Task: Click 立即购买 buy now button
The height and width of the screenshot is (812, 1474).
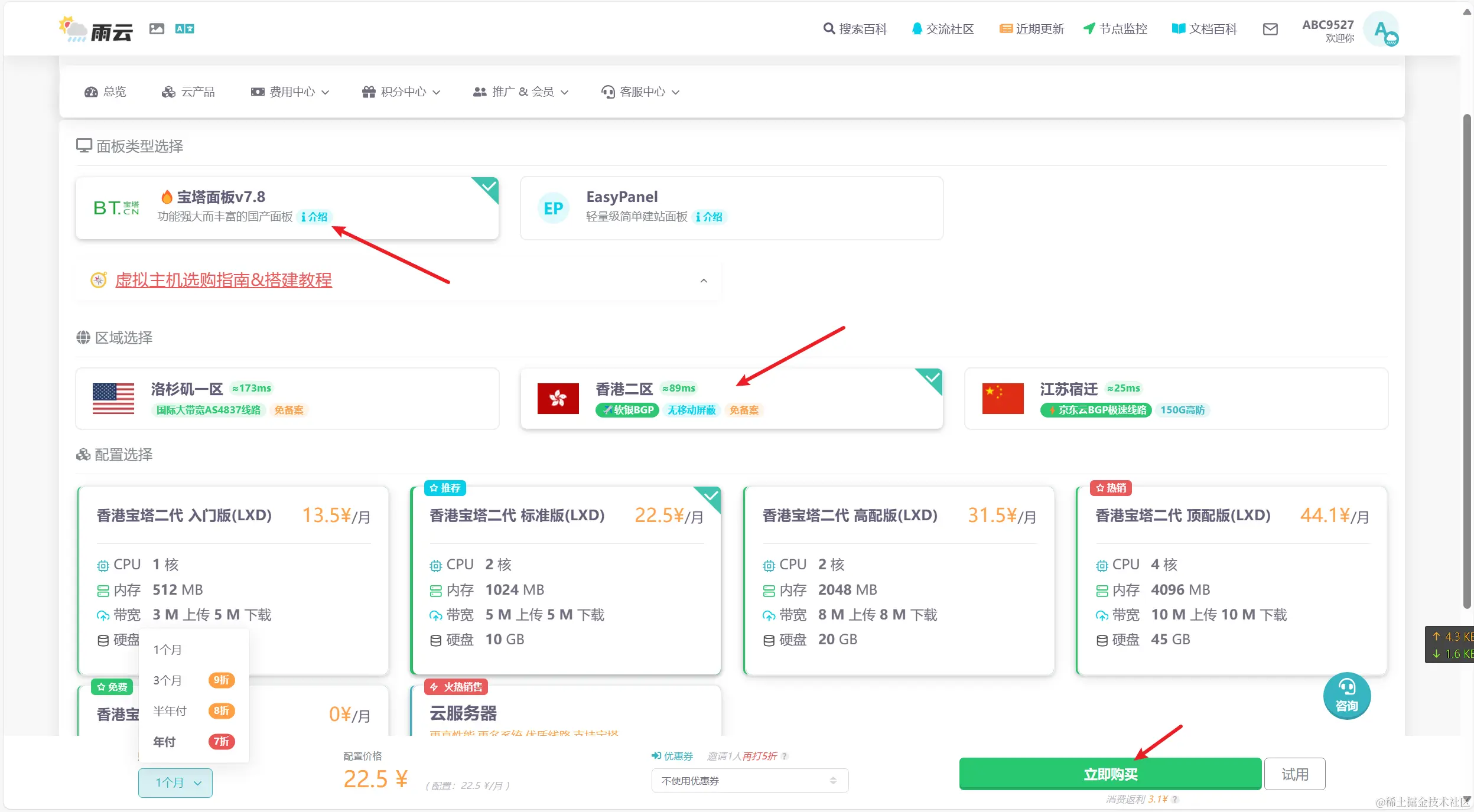Action: click(x=1110, y=774)
